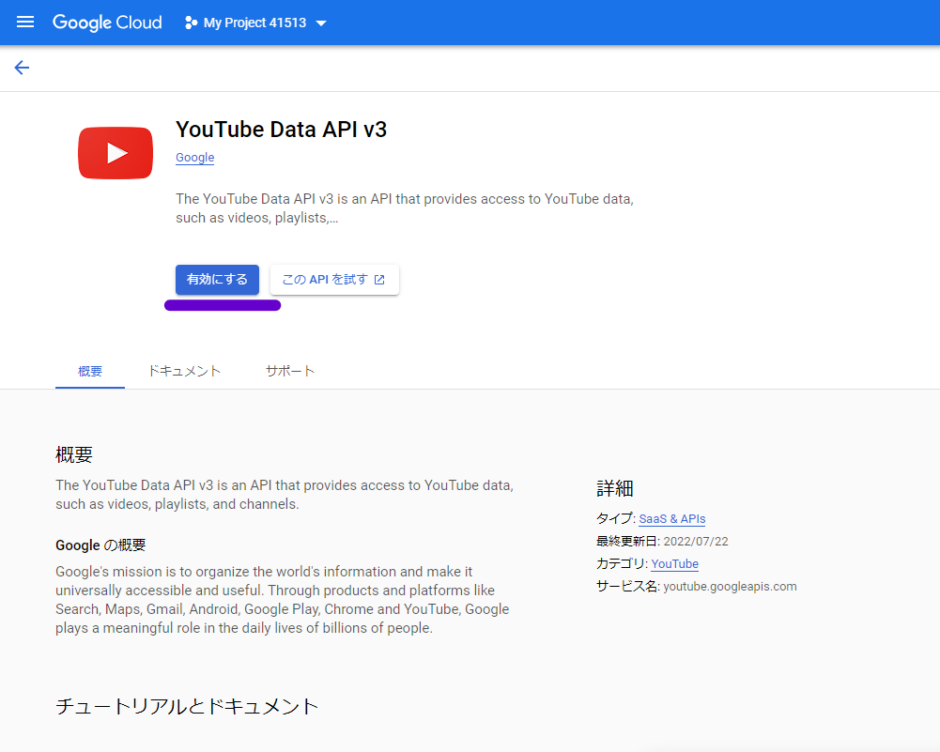Viewport: 940px width, 752px height.
Task: Open the サポート tab
Action: tap(290, 371)
